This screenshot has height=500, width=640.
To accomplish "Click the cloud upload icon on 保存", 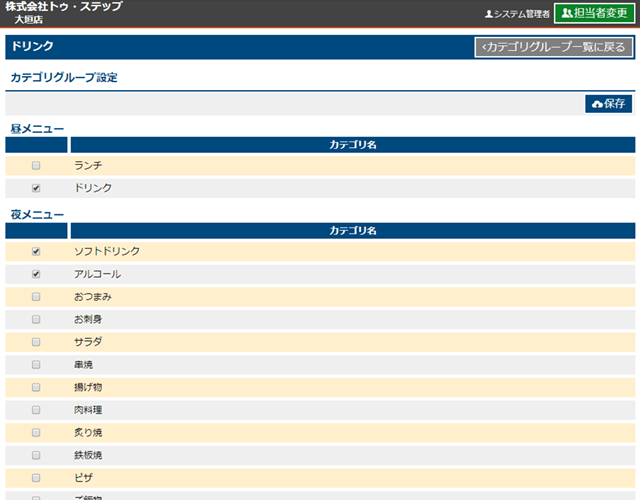I will coord(597,104).
